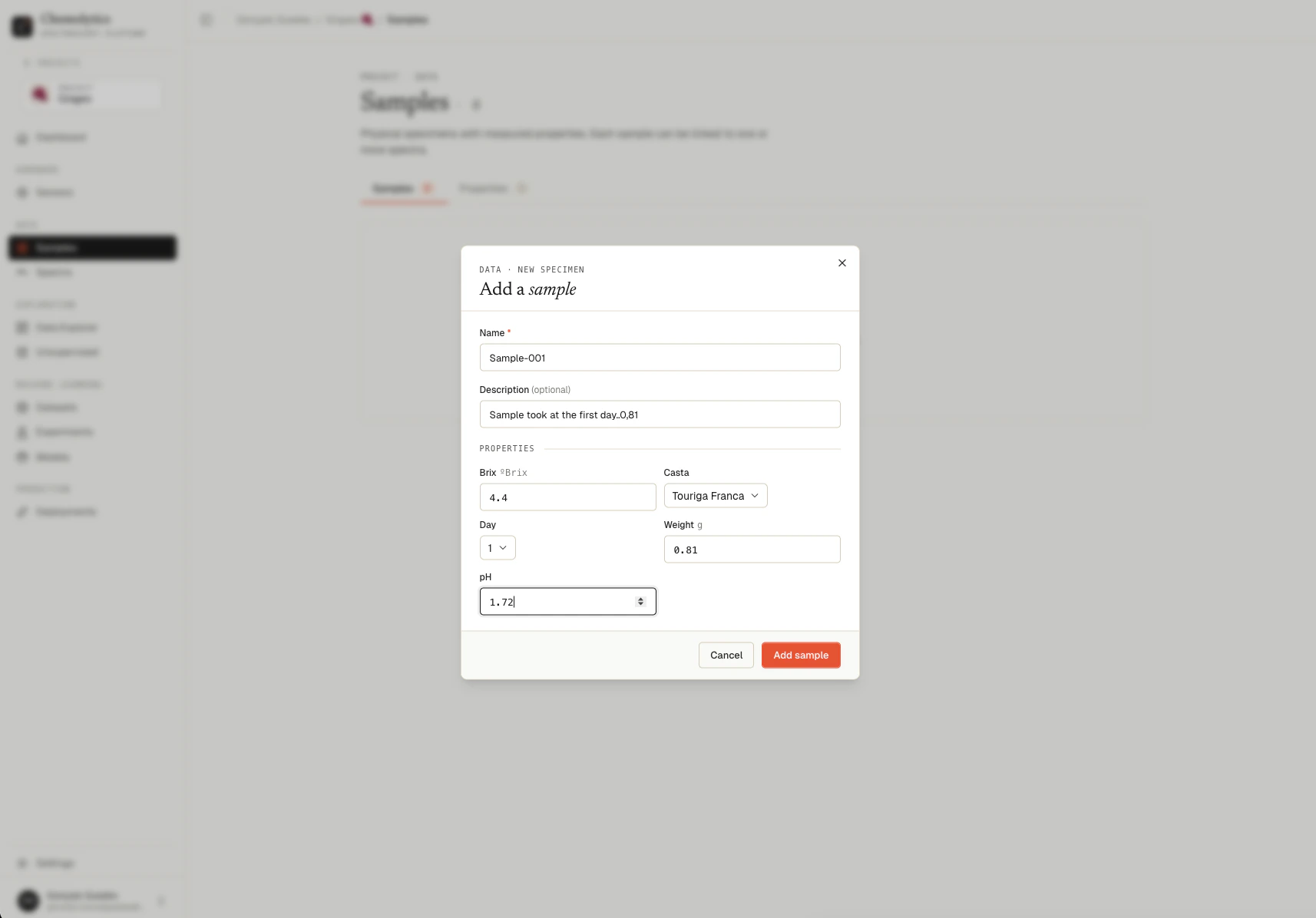The width and height of the screenshot is (1316, 918).
Task: Click the "Casta" field label
Action: point(676,473)
